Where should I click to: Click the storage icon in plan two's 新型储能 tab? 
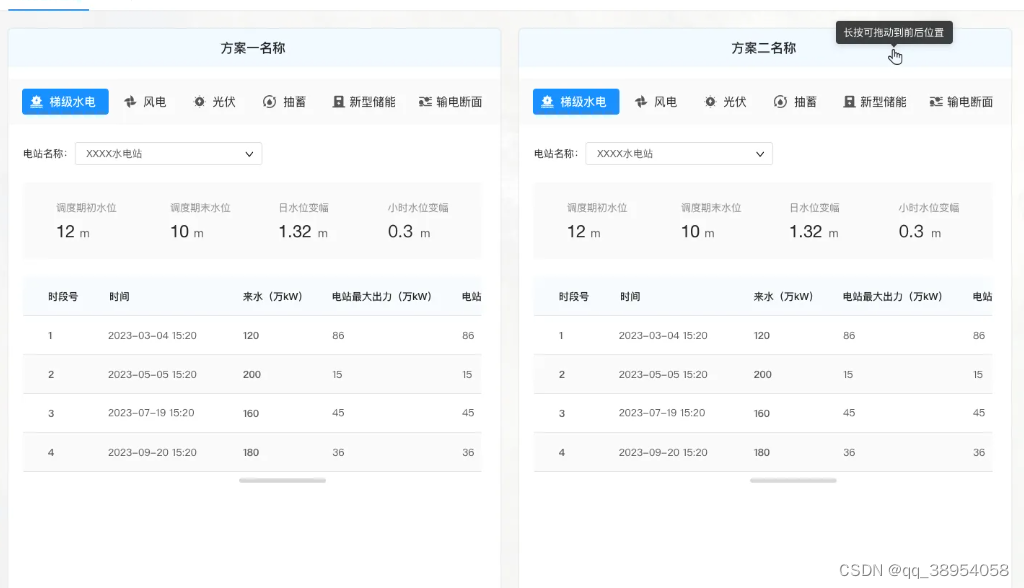coord(849,102)
